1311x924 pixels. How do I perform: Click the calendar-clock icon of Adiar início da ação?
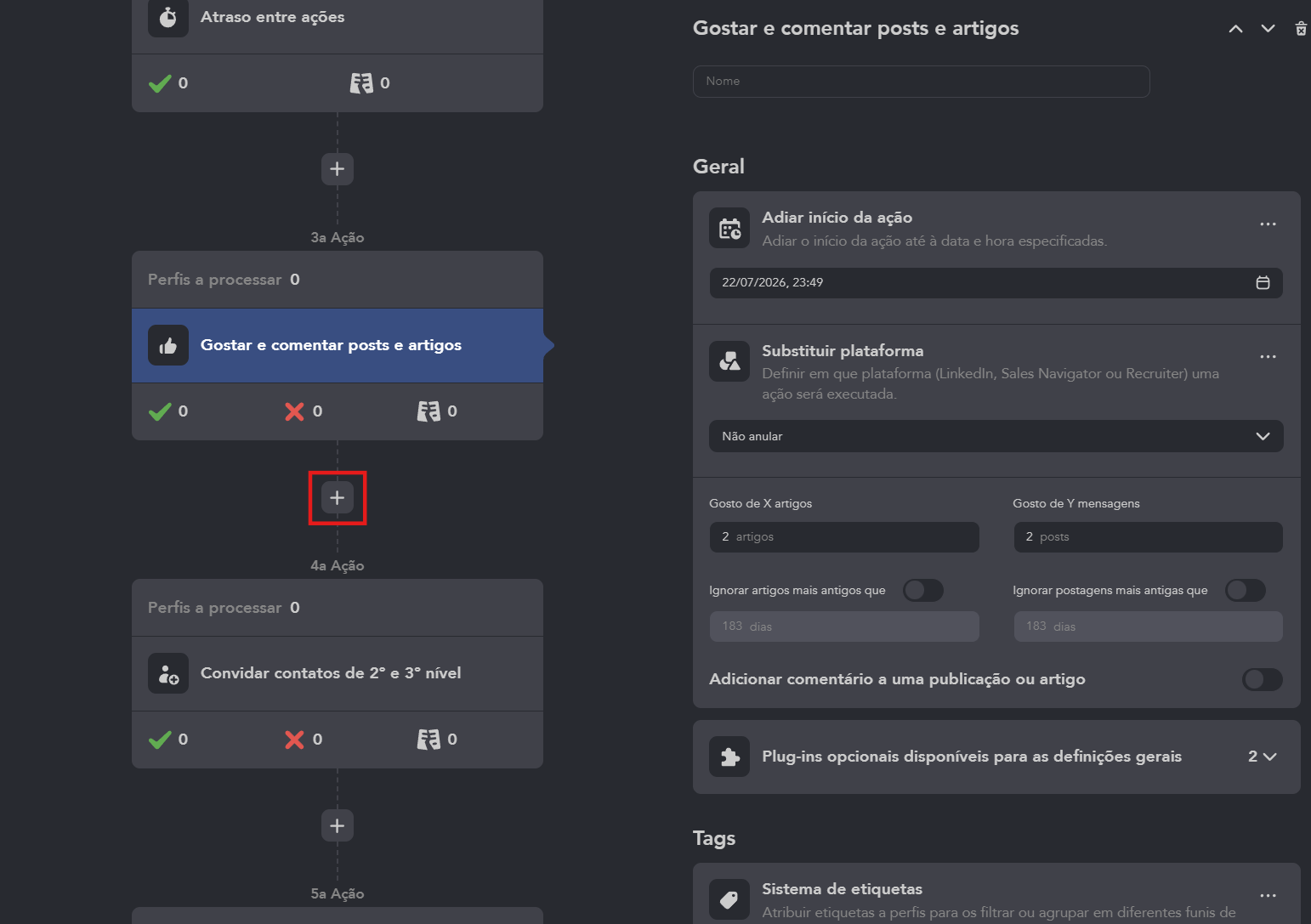point(729,228)
